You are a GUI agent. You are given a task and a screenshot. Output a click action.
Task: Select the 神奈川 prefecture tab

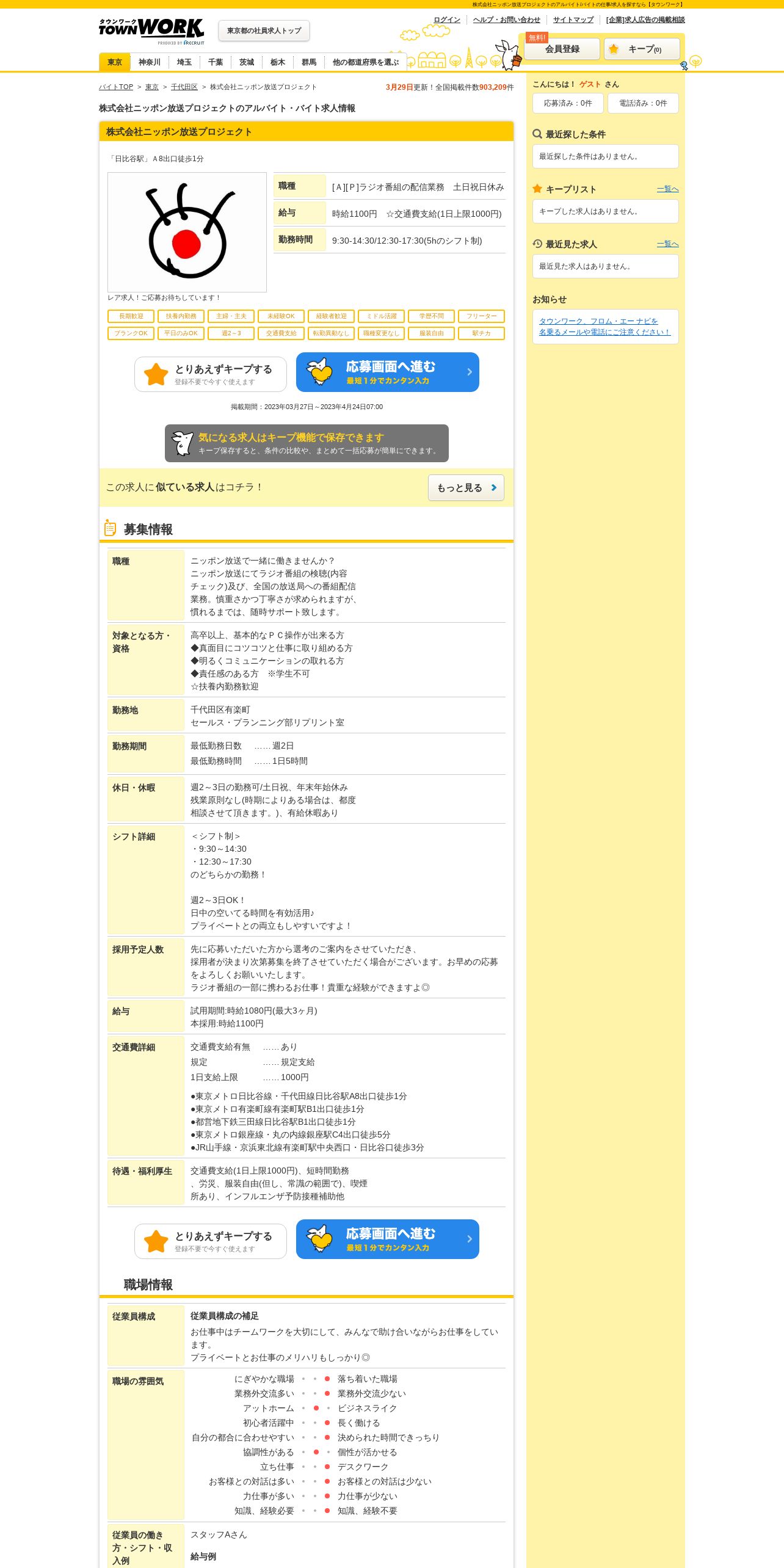pos(149,62)
